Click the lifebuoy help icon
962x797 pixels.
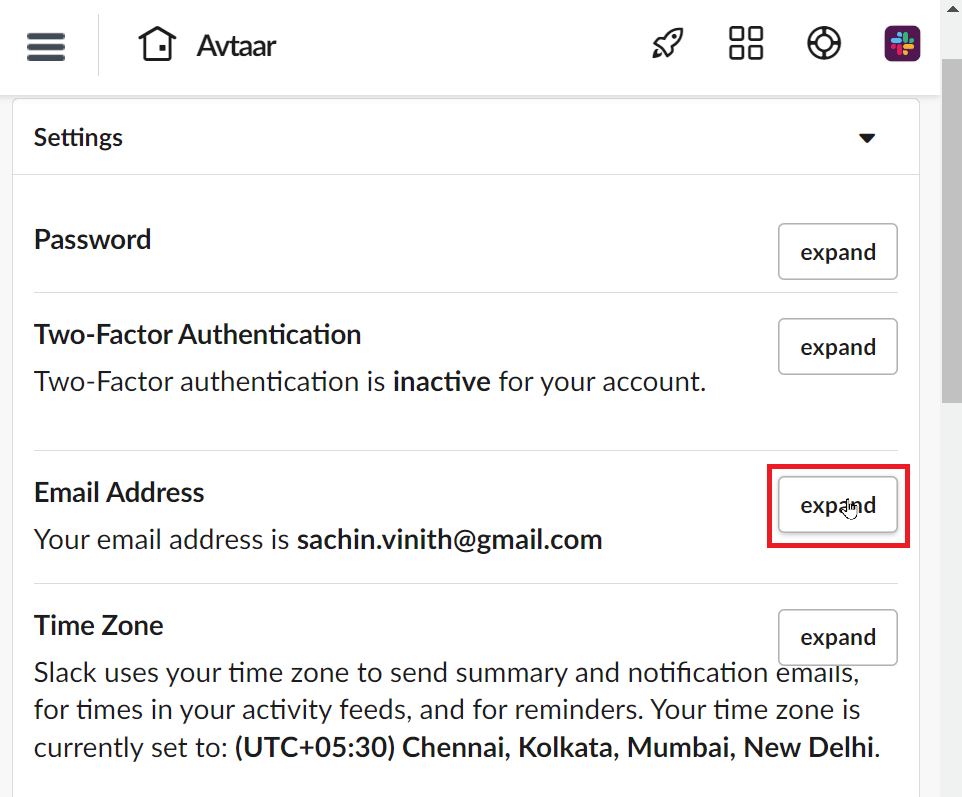click(824, 44)
